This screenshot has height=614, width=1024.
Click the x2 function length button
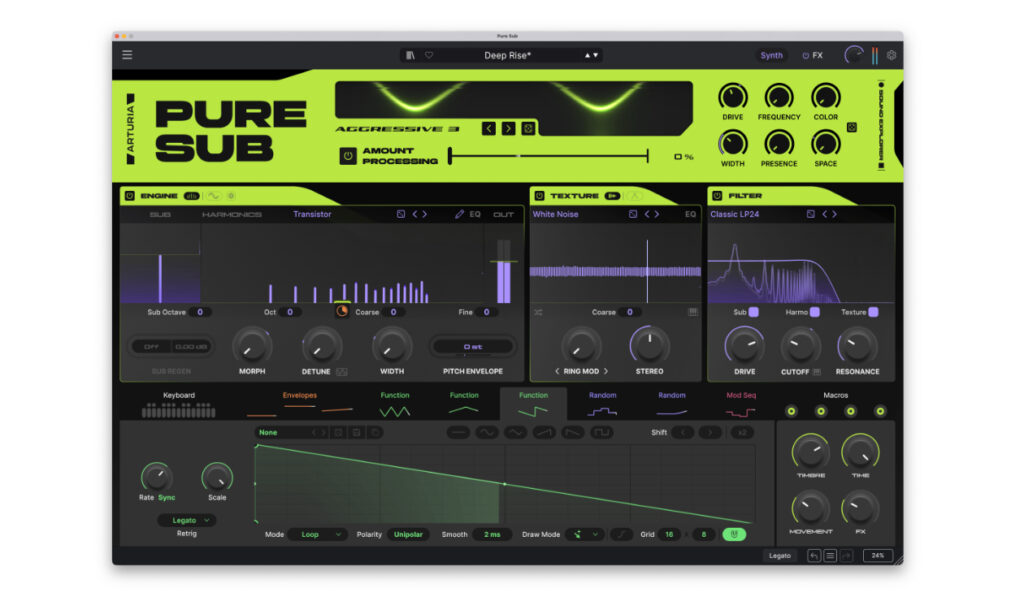coord(742,432)
